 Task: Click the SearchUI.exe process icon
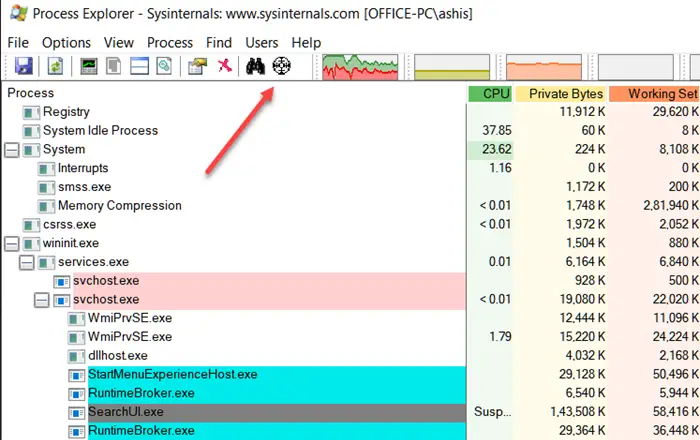pyautogui.click(x=76, y=412)
